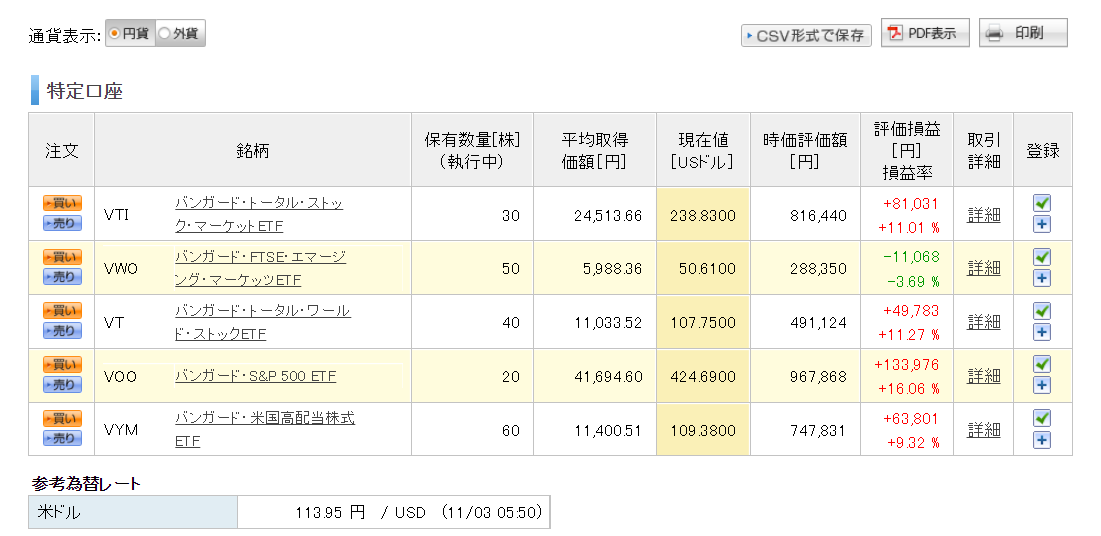Click the green checkmark register icon for VTI
Screen dimensions: 1101x536
click(1042, 203)
